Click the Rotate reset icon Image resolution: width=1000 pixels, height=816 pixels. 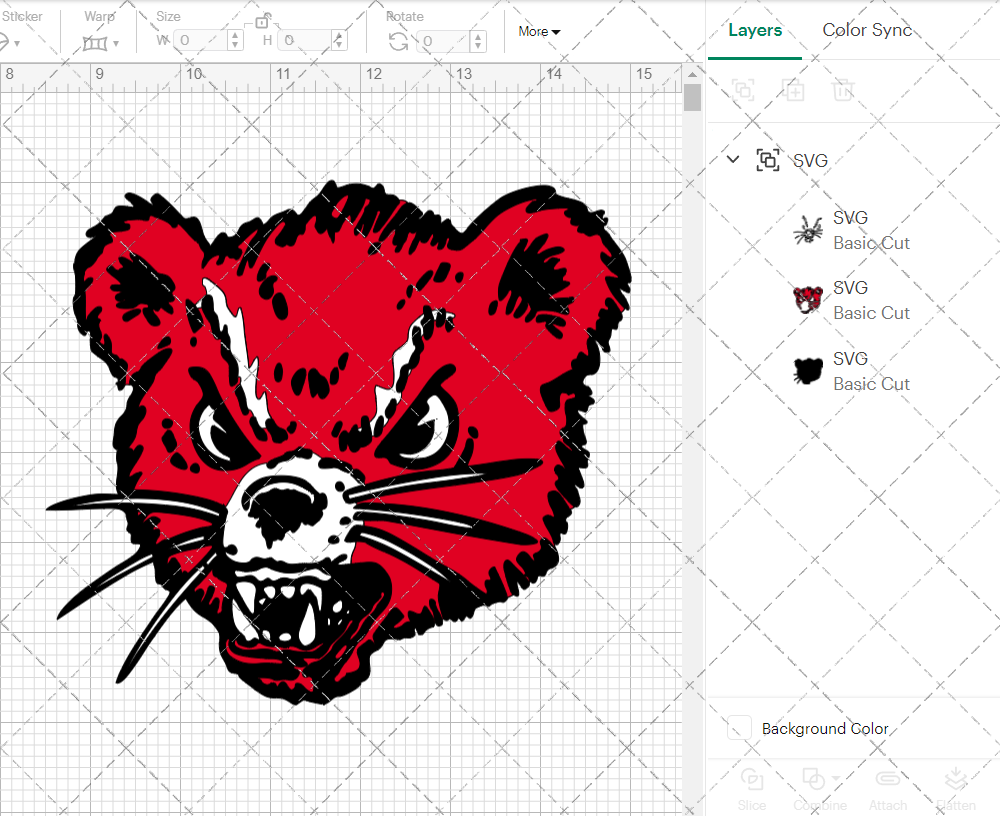click(398, 42)
